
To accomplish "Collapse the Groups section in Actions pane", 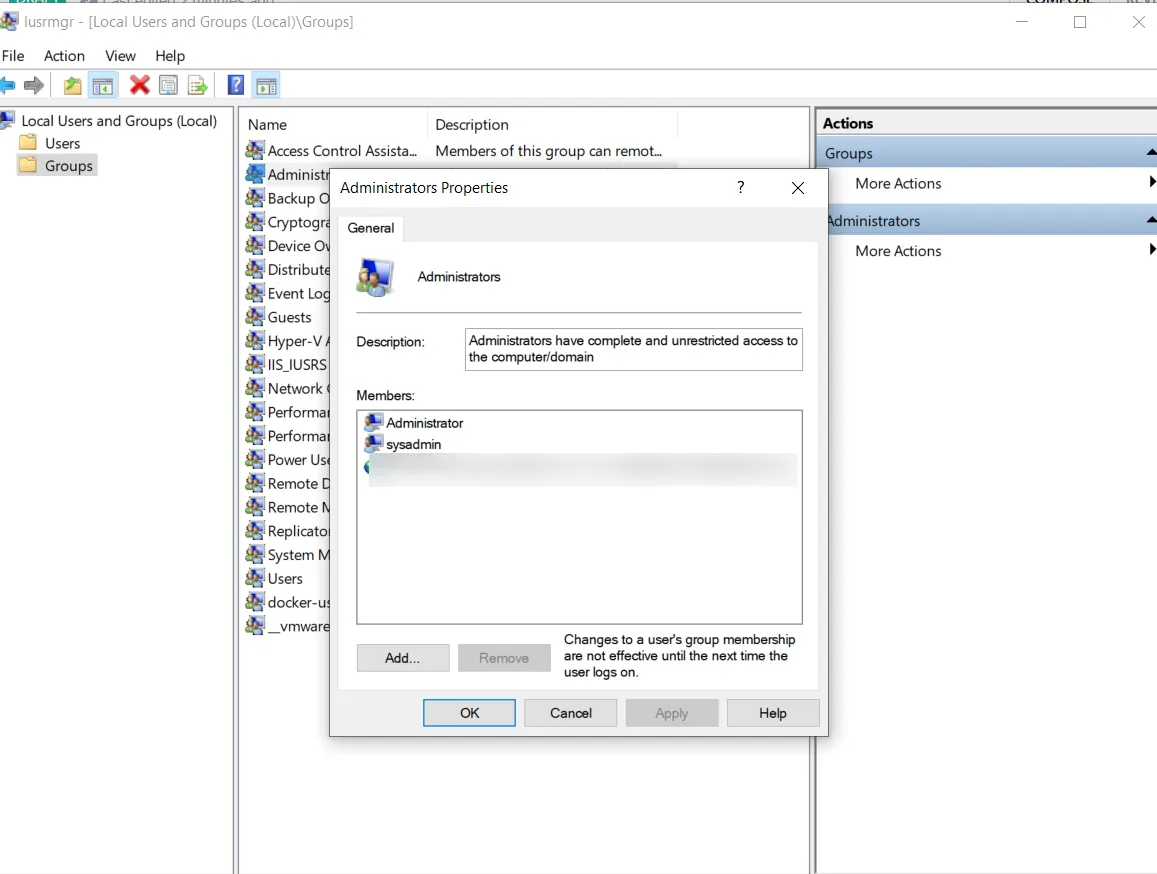I will [x=1151, y=152].
